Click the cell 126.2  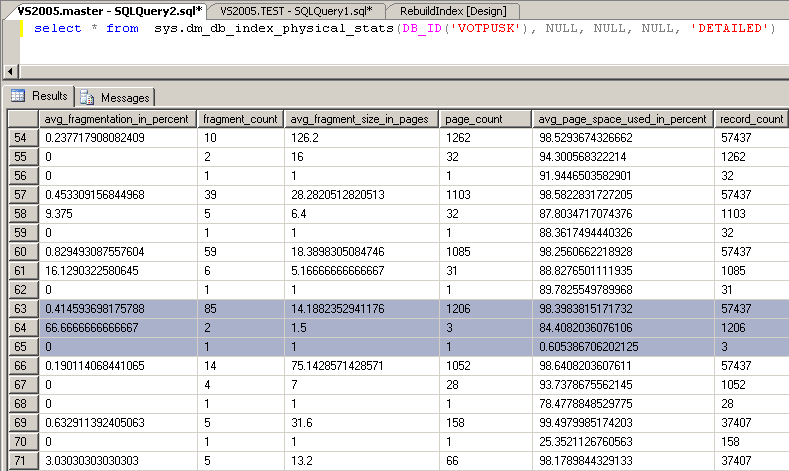click(362, 138)
